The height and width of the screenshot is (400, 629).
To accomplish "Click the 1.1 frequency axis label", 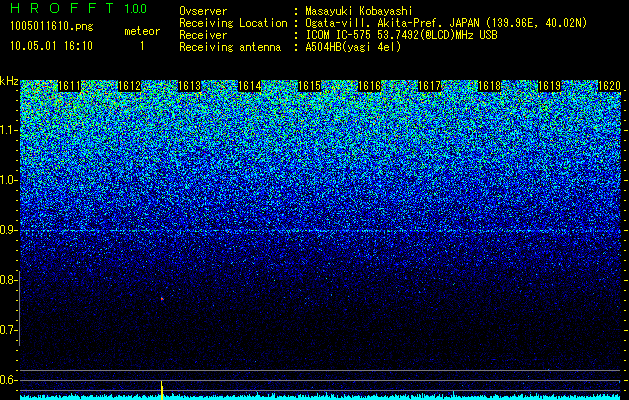I will point(9,130).
